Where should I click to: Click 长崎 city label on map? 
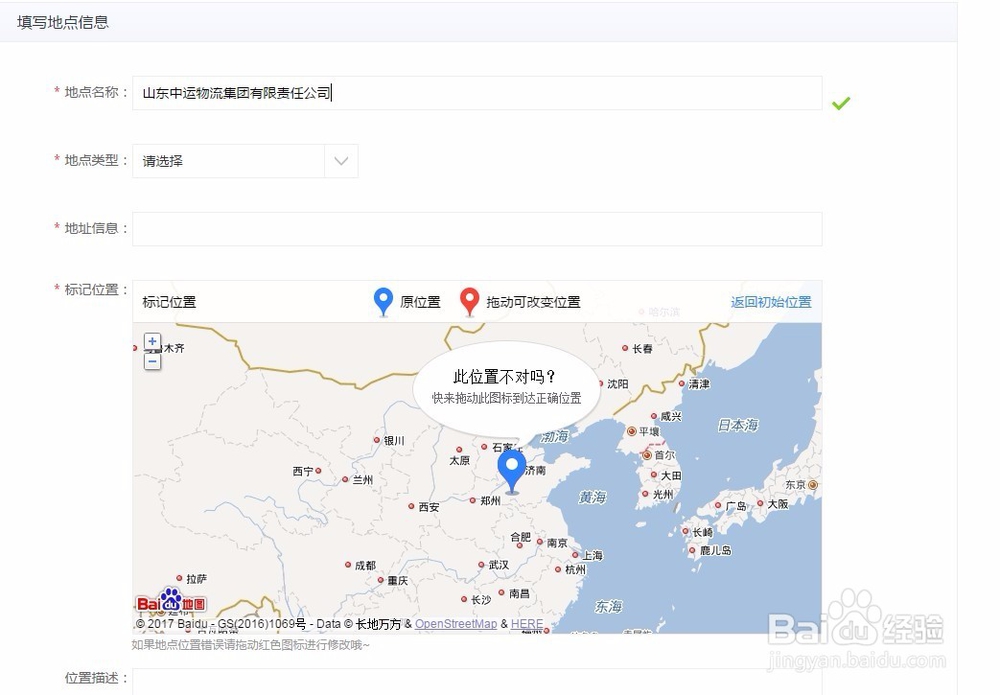tap(703, 532)
